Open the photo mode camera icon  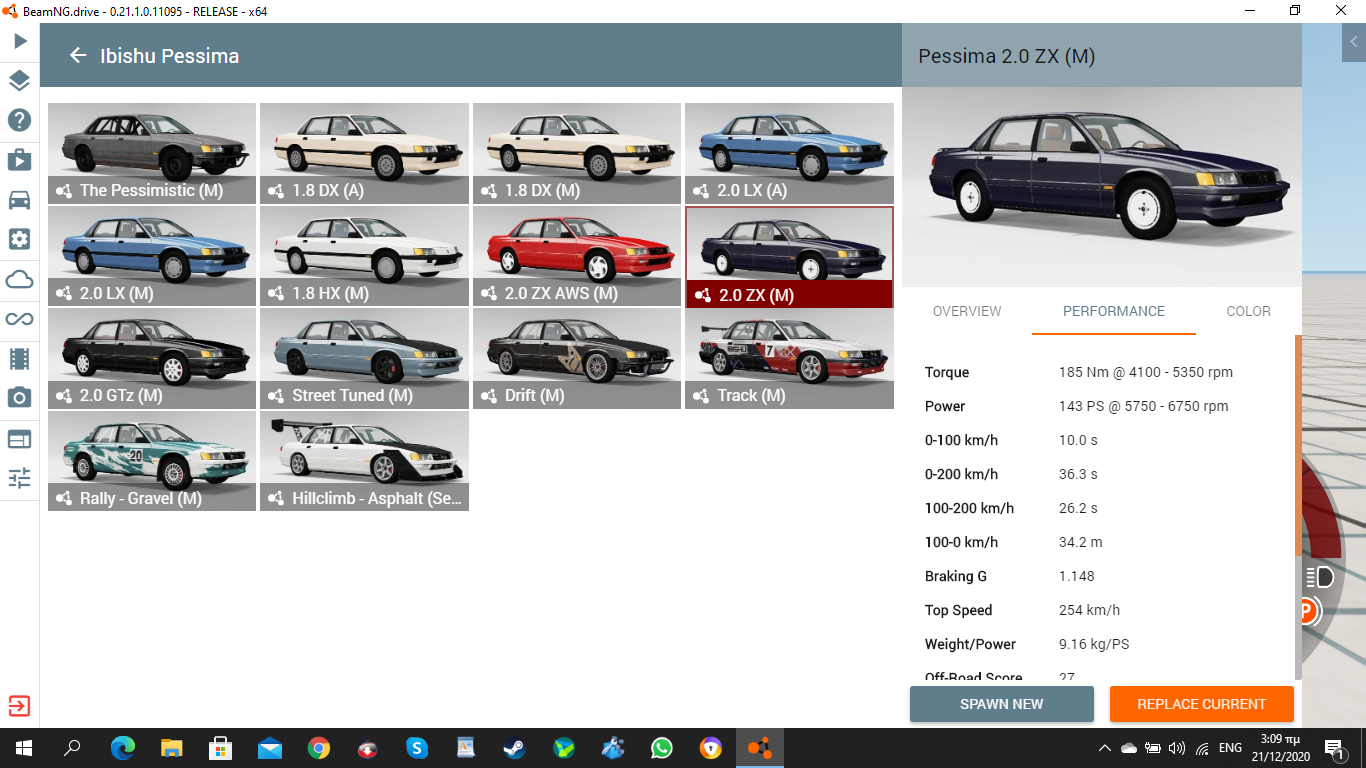20,398
